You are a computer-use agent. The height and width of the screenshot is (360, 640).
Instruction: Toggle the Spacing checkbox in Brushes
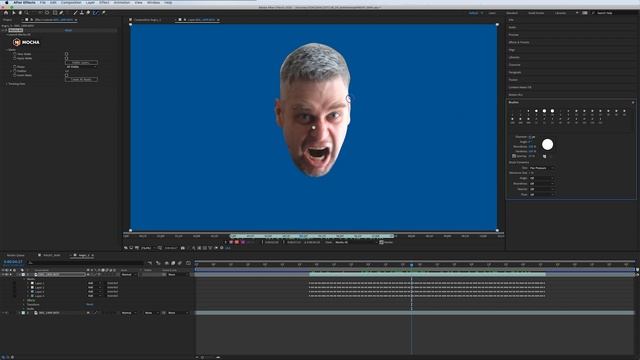514,156
